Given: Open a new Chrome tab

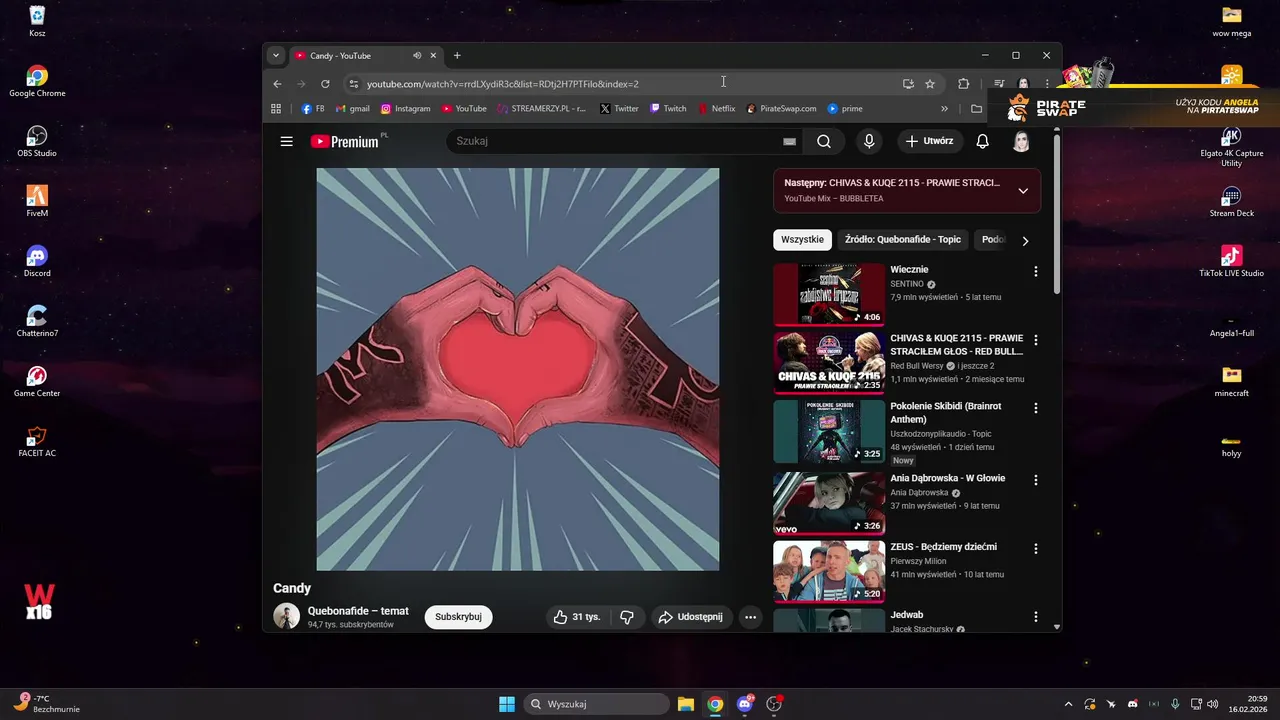Looking at the screenshot, I should coord(457,56).
